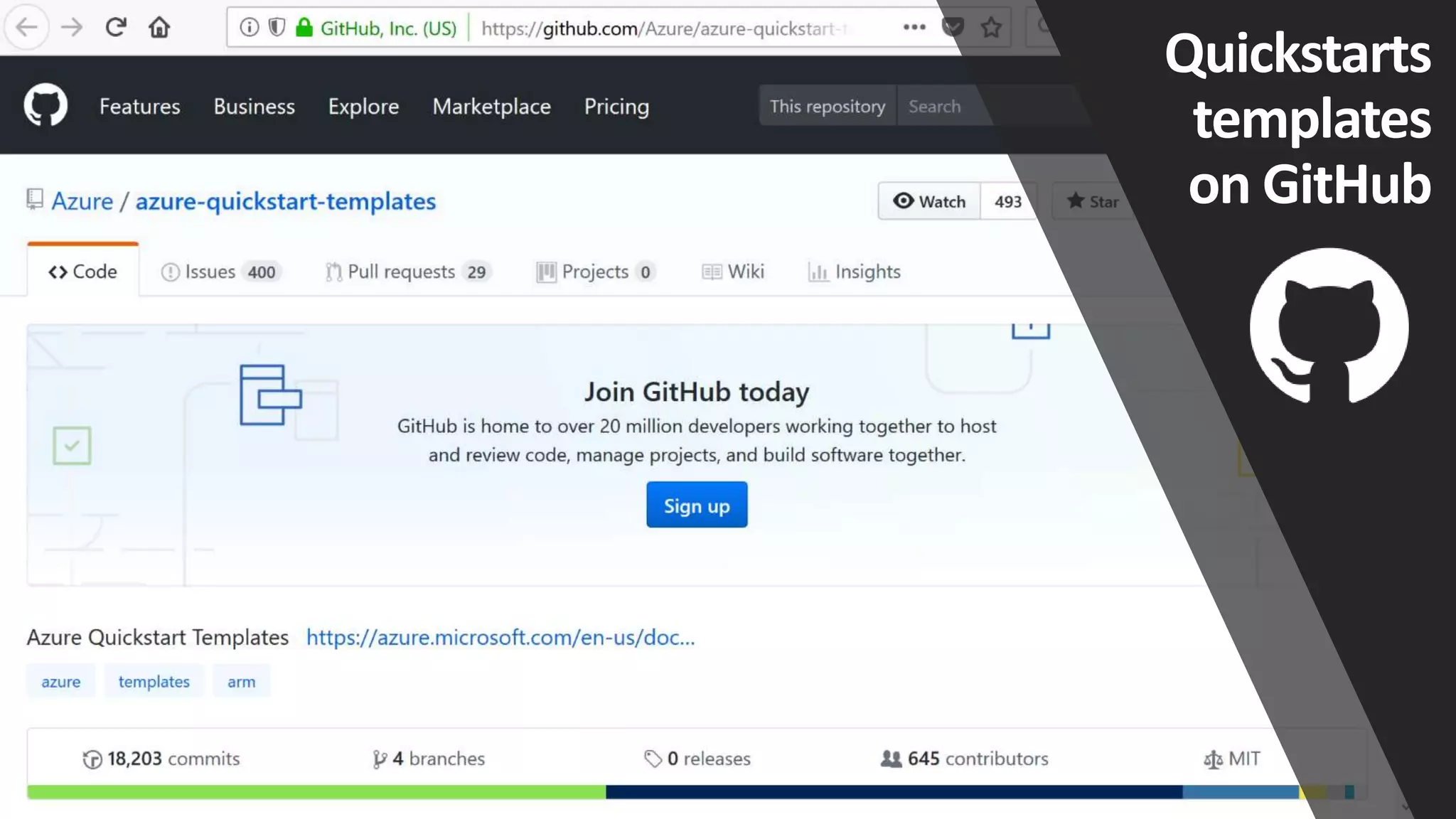This screenshot has height=819, width=1456.
Task: Click the 493 watchers count
Action: point(1008,201)
